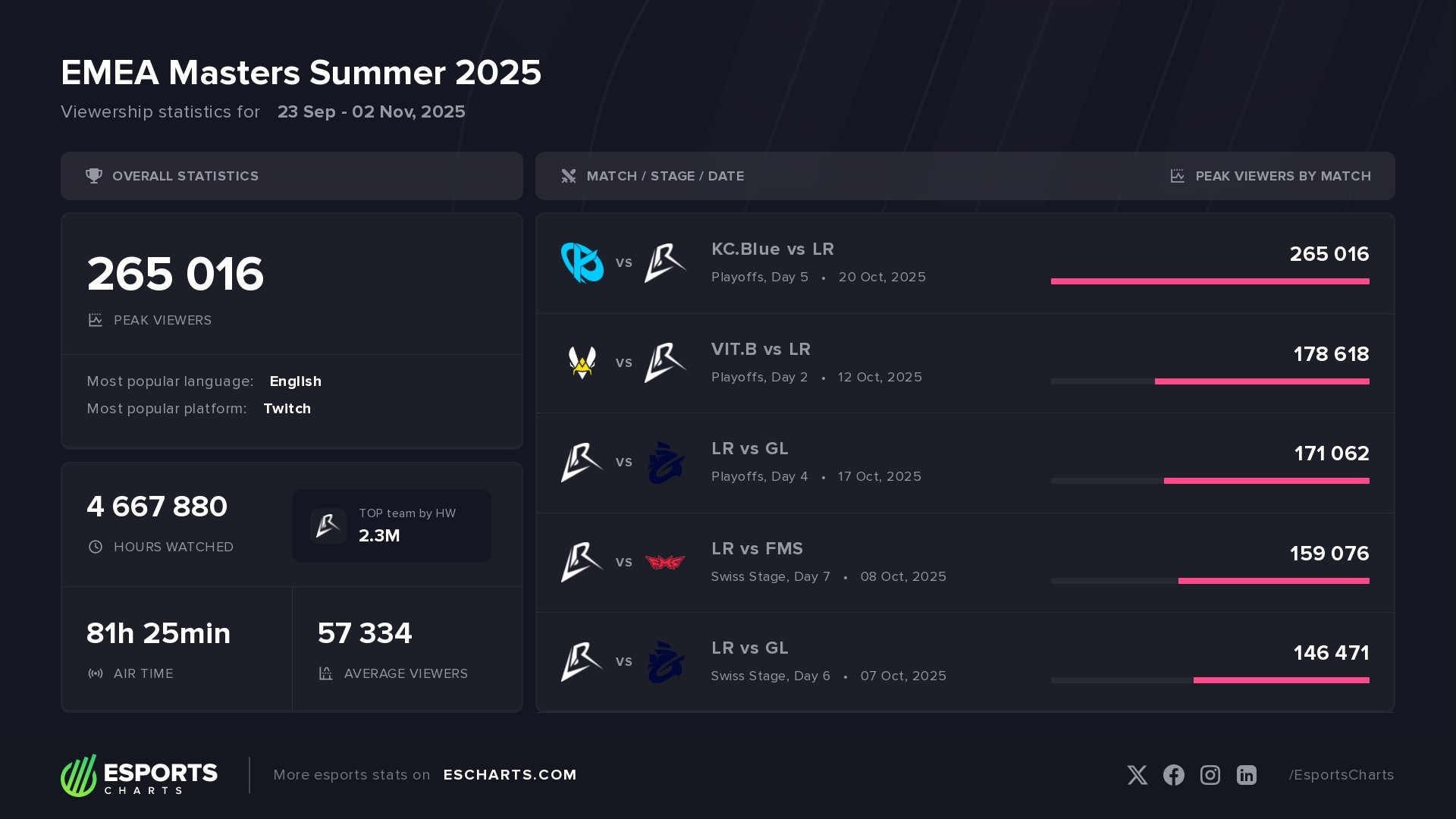Select the Peak Viewers By Match header
The width and height of the screenshot is (1456, 819).
coord(1282,176)
